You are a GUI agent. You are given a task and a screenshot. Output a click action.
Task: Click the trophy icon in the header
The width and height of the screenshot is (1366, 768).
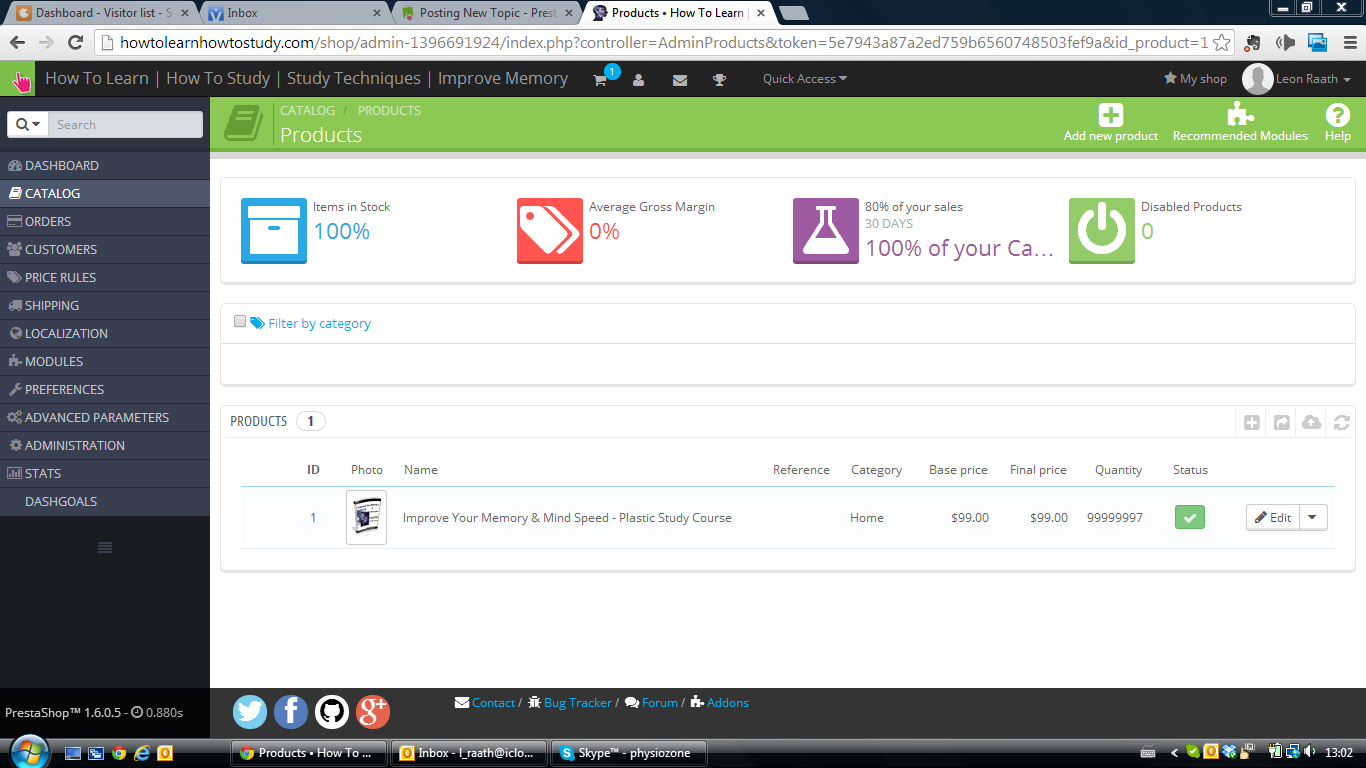pyautogui.click(x=719, y=80)
